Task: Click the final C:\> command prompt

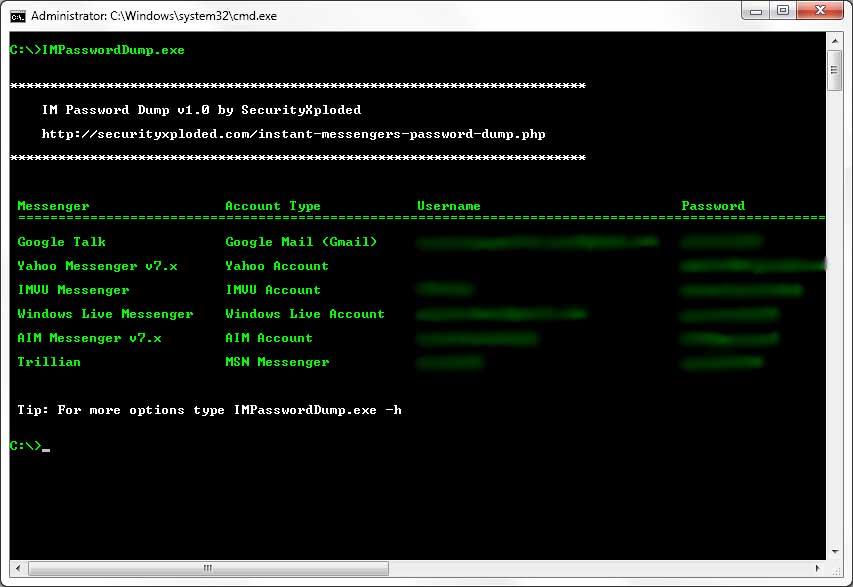Action: (x=26, y=446)
